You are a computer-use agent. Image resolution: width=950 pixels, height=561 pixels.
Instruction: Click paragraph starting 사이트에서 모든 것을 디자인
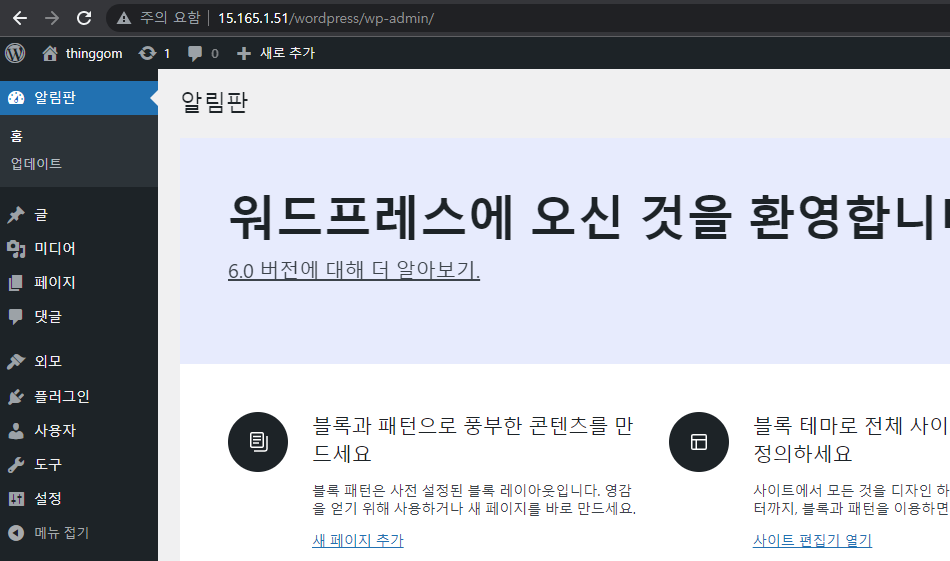pyautogui.click(x=851, y=499)
